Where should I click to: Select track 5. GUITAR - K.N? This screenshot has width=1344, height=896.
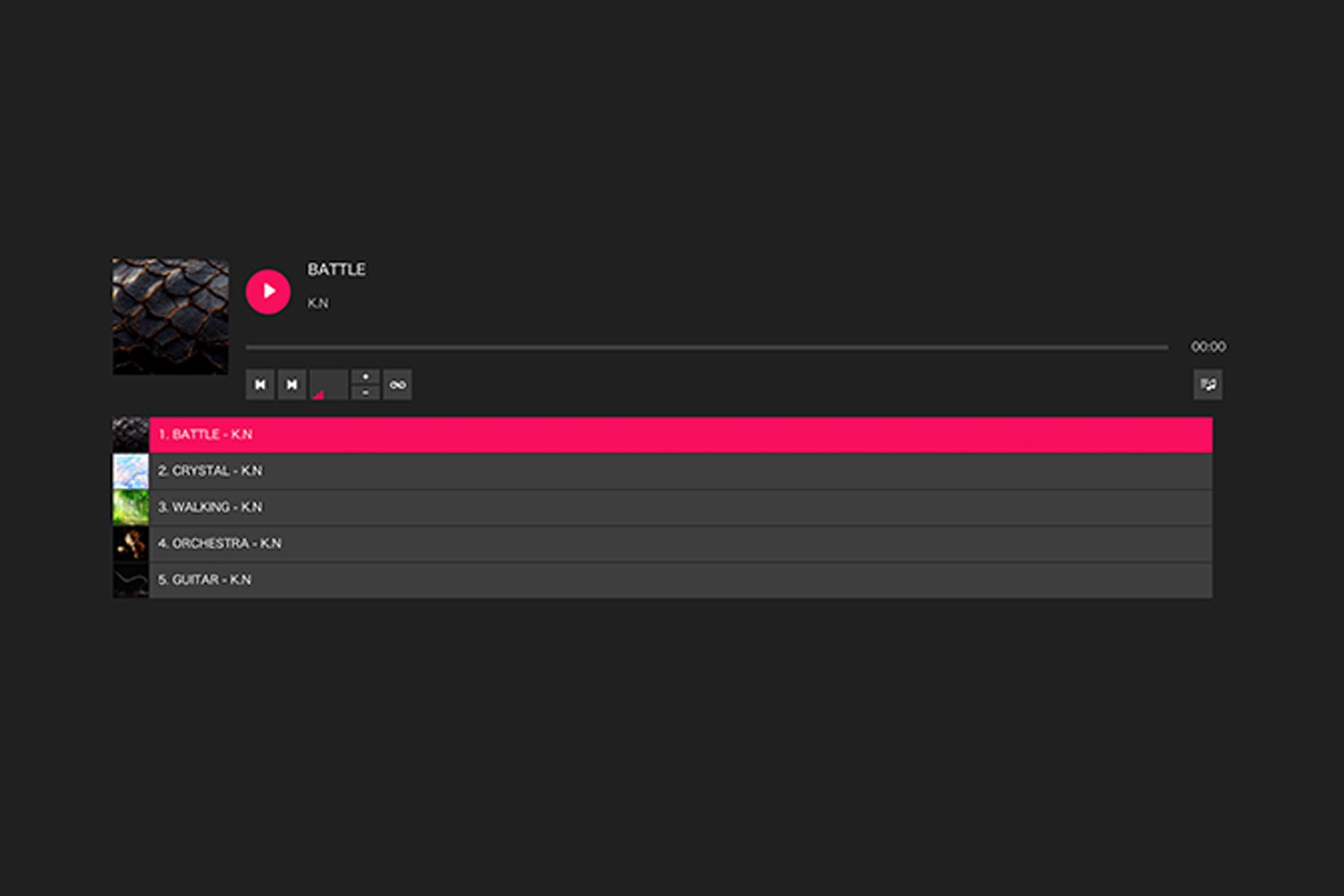(x=680, y=580)
